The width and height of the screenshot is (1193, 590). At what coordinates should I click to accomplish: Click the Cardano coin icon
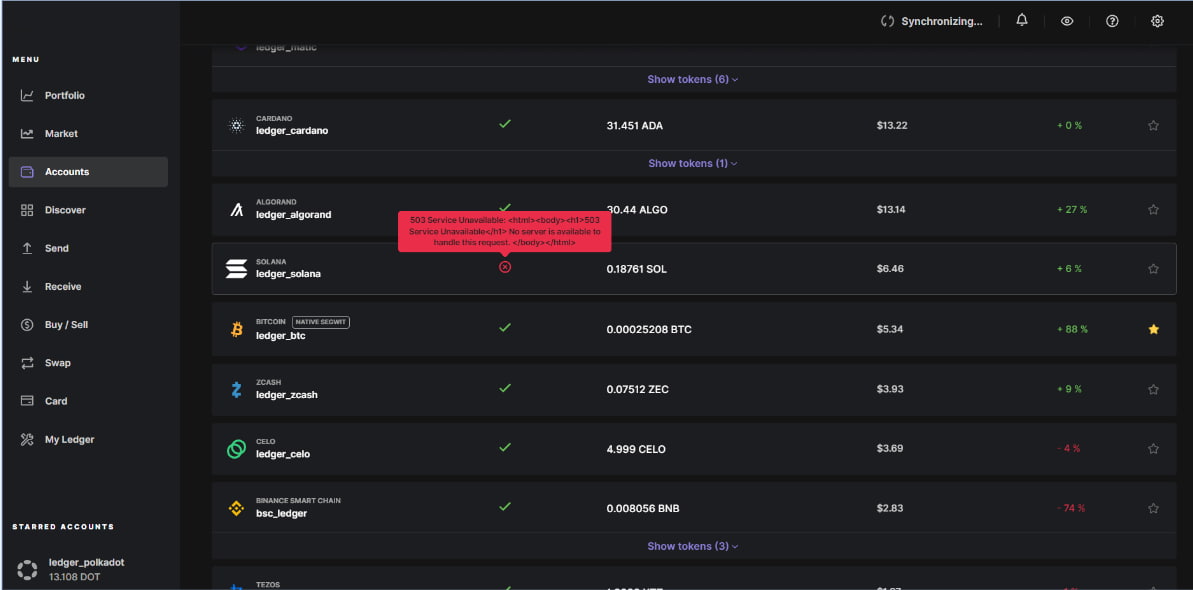[x=237, y=126]
